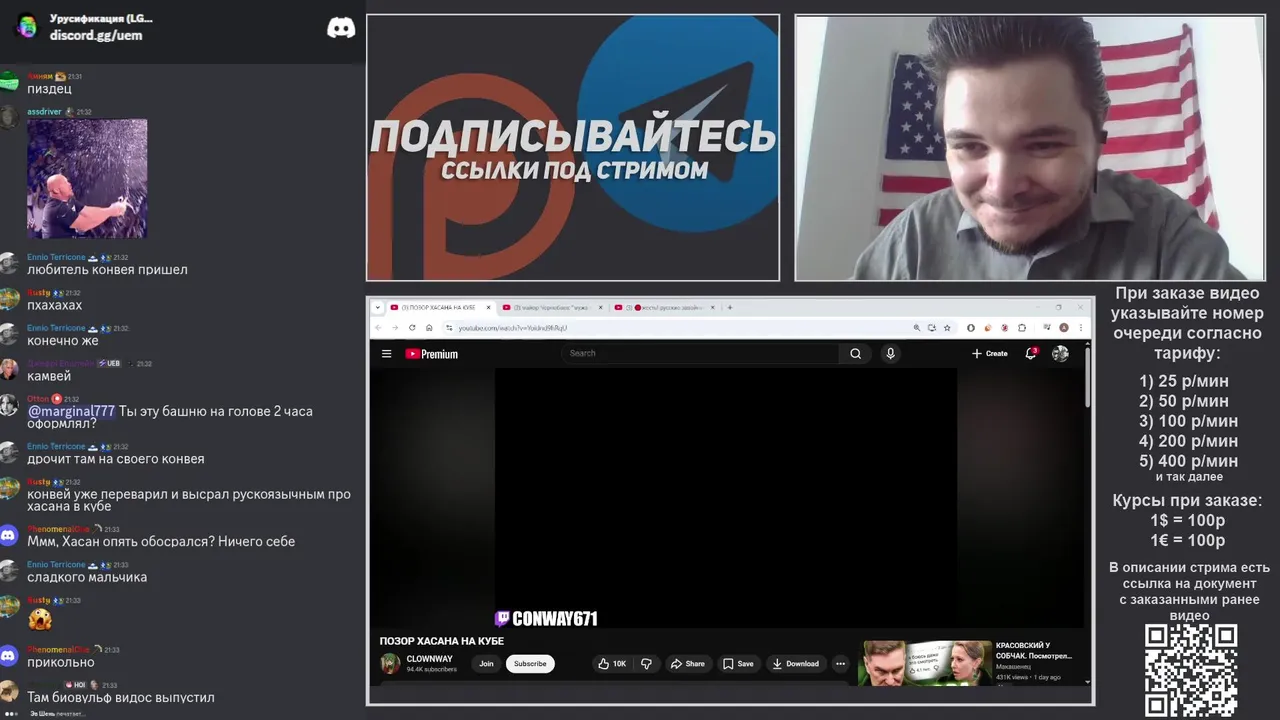Click the discord.gg/uem invite text
Image resolution: width=1280 pixels, height=720 pixels.
[96, 35]
